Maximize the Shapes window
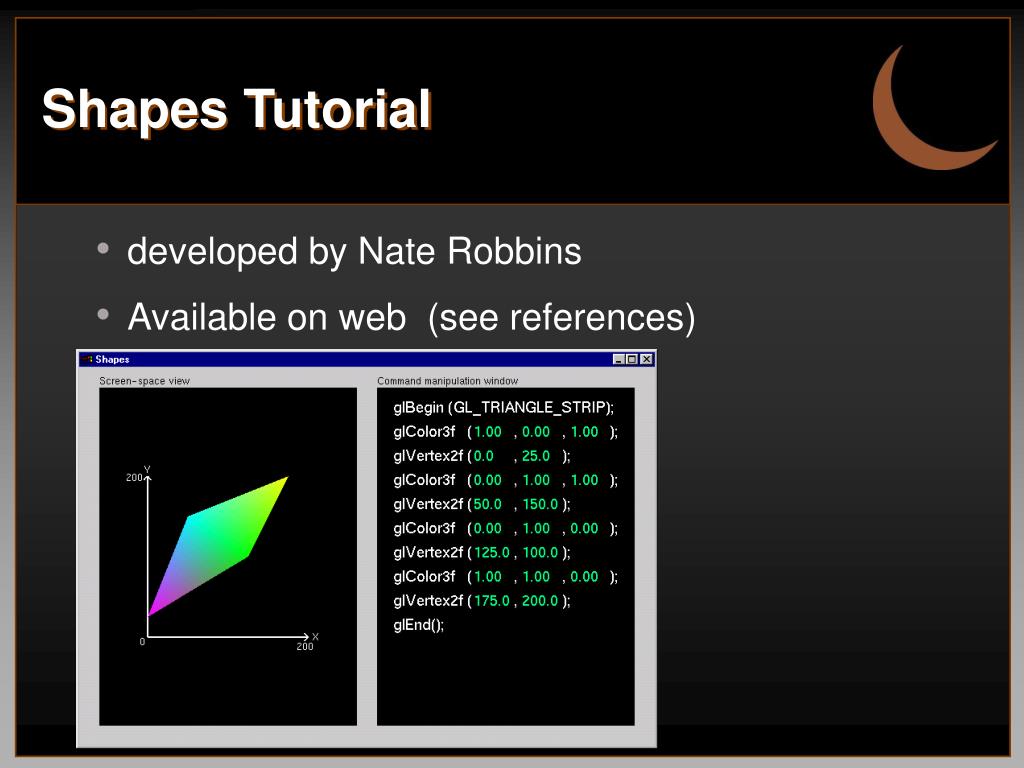 (632, 359)
